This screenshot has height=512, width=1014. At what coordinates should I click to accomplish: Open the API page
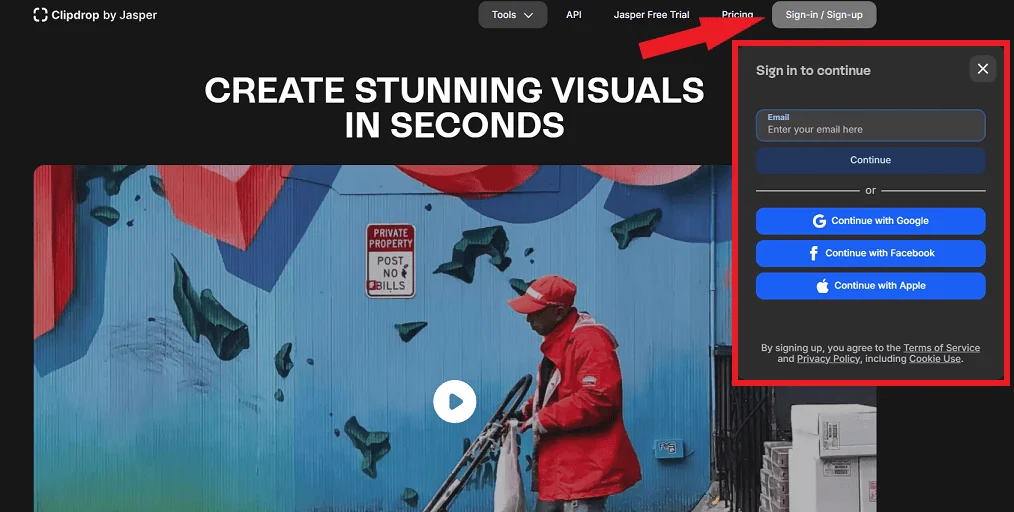coord(574,15)
